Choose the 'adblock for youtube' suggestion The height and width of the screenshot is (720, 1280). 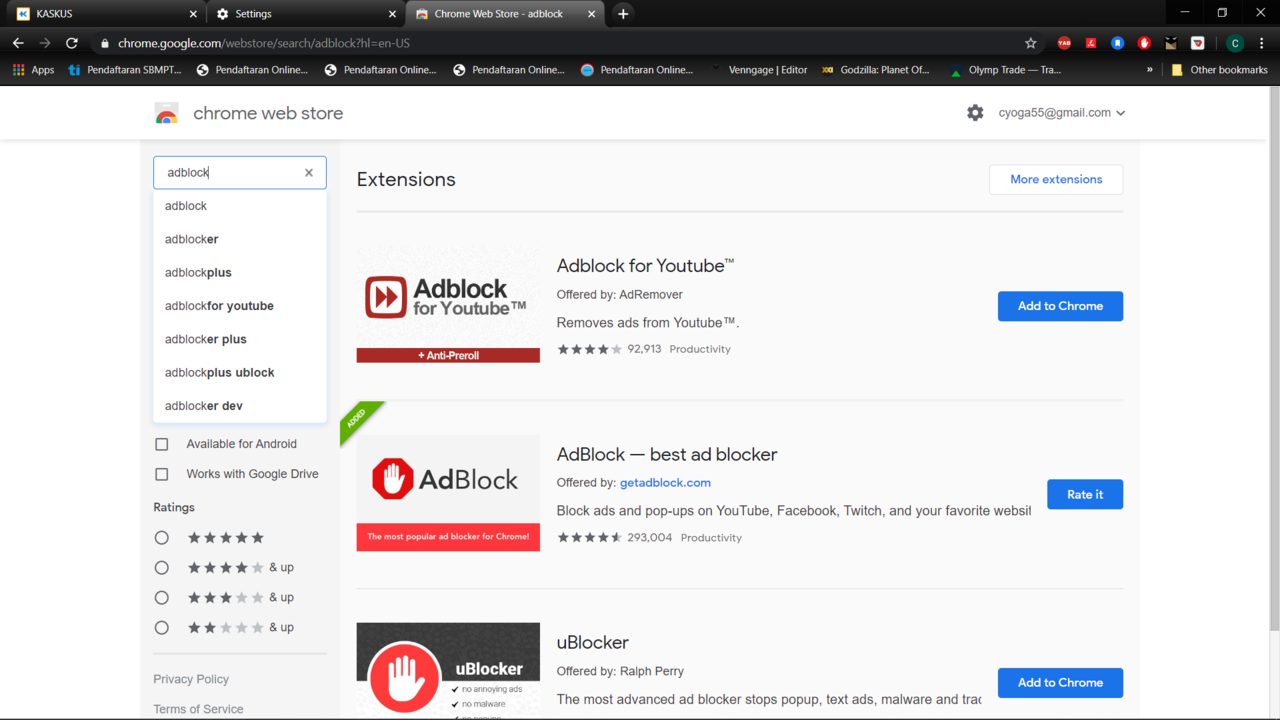click(x=240, y=306)
